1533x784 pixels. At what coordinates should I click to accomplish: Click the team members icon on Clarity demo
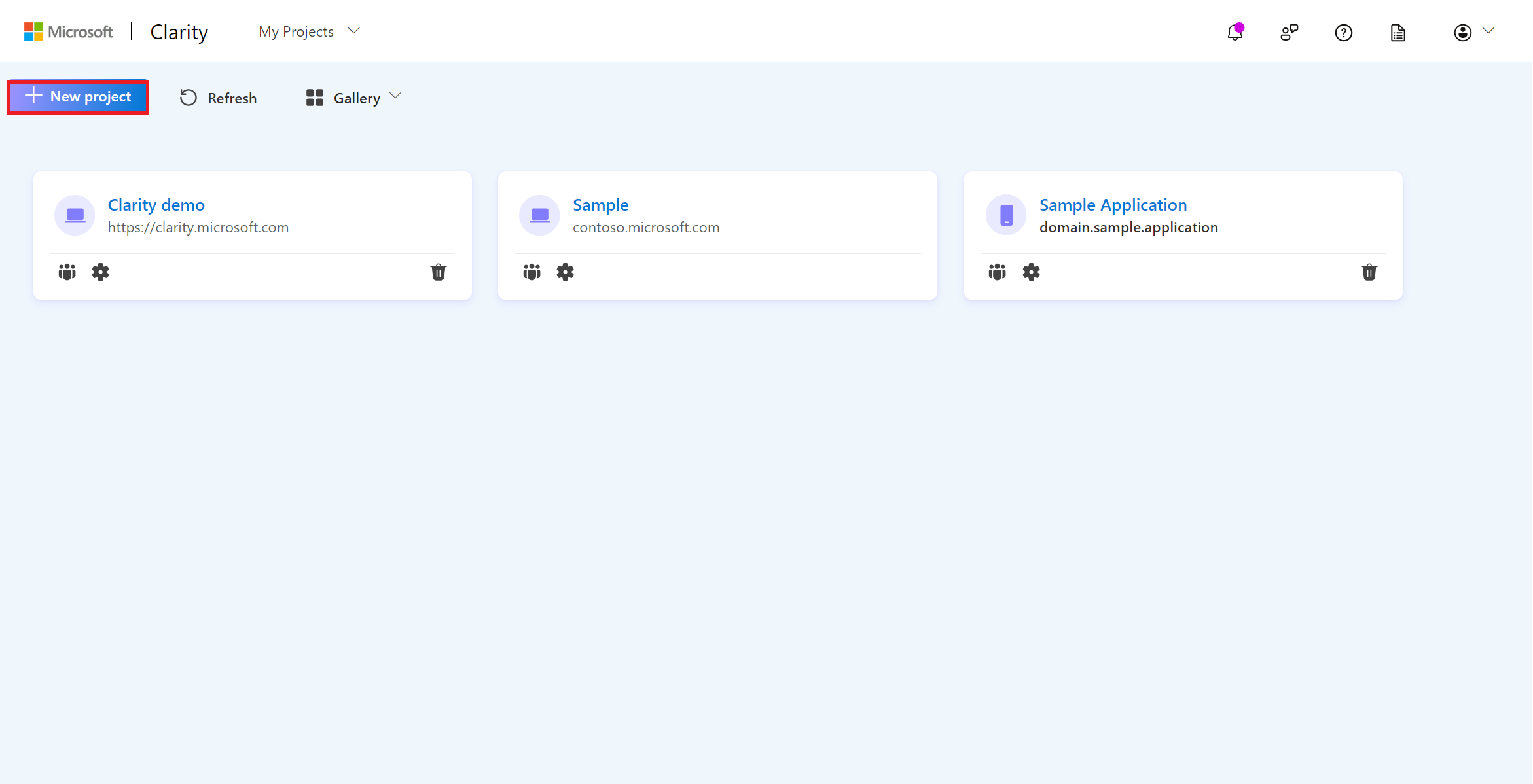click(67, 272)
